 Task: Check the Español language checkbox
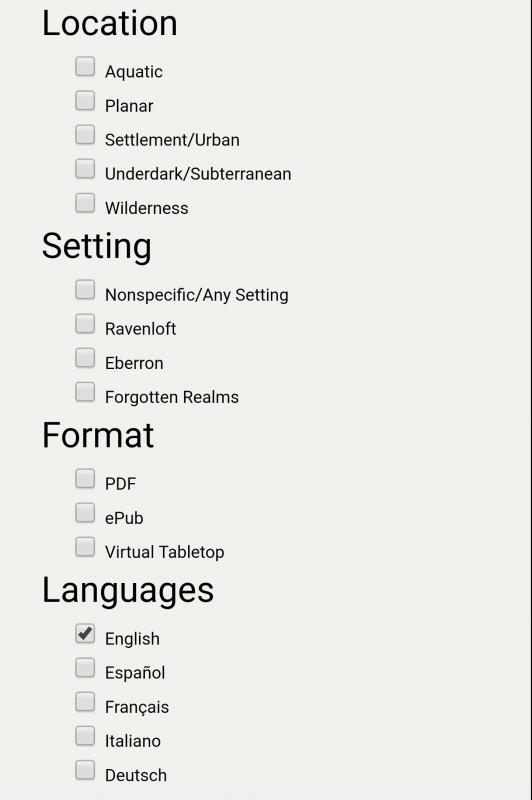[85, 667]
